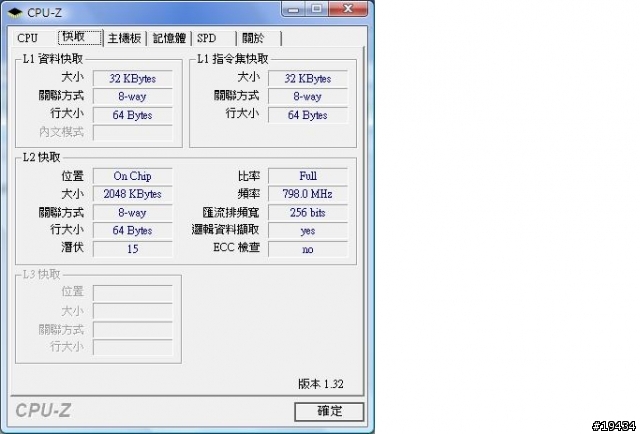Click the 頻率 label in L2
The image size is (640, 434).
coord(249,194)
